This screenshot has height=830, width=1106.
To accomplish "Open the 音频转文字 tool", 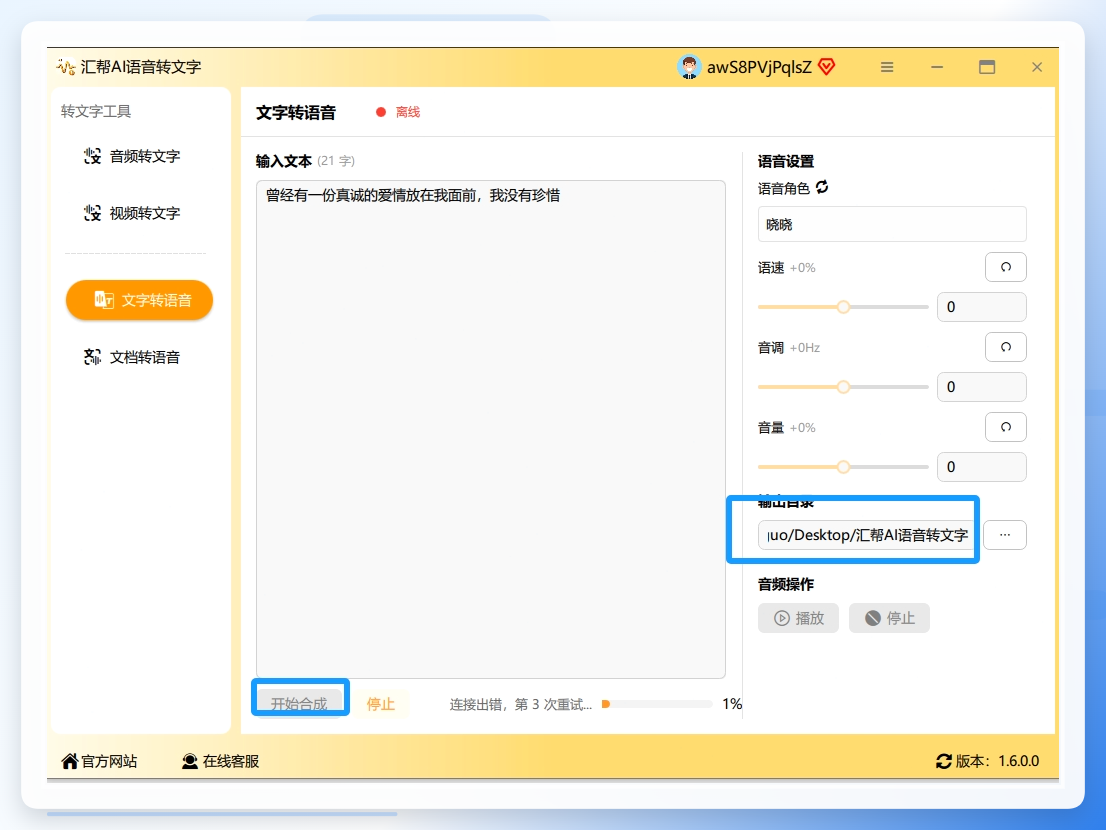I will tap(132, 156).
